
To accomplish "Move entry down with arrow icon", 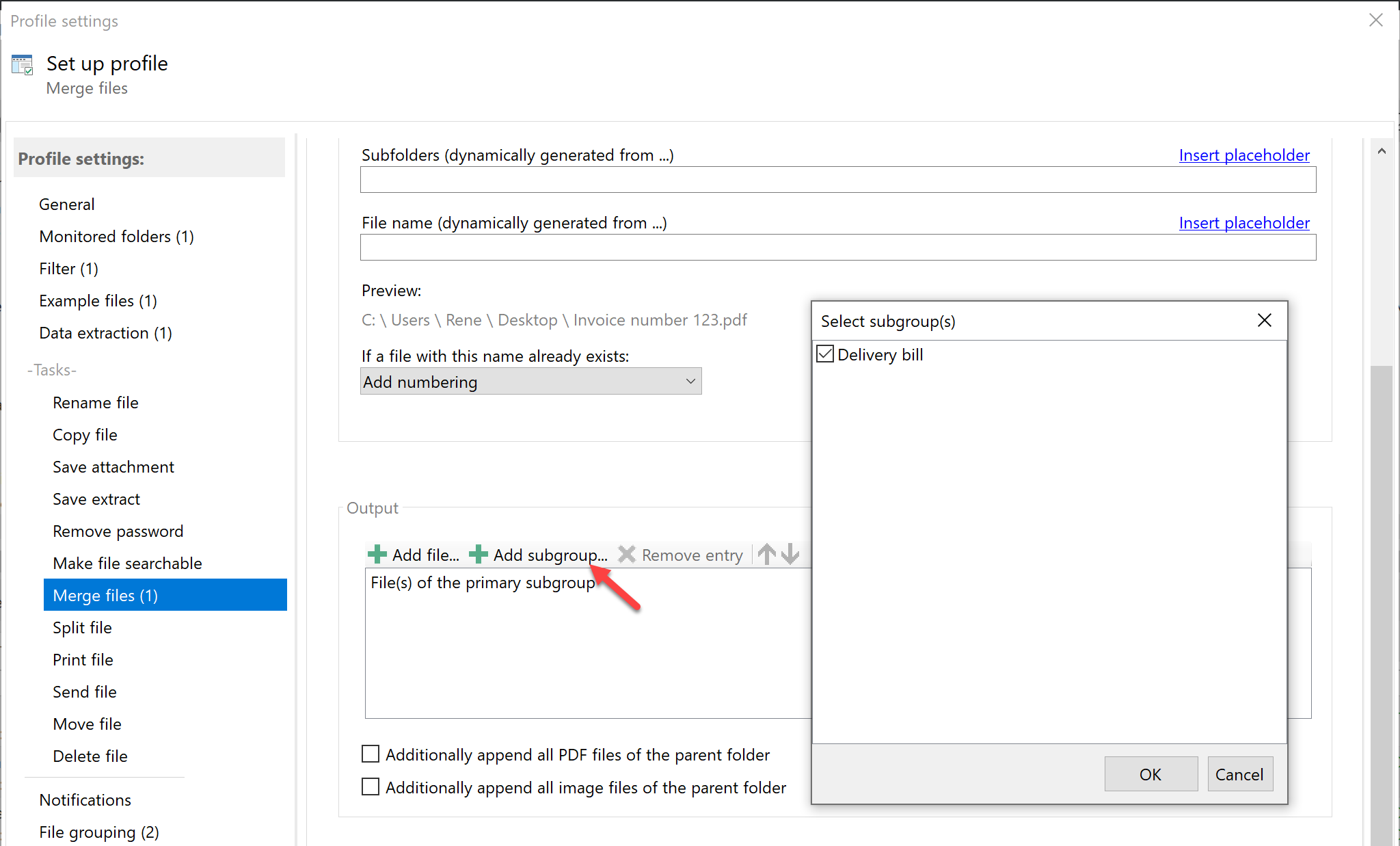I will (x=790, y=554).
